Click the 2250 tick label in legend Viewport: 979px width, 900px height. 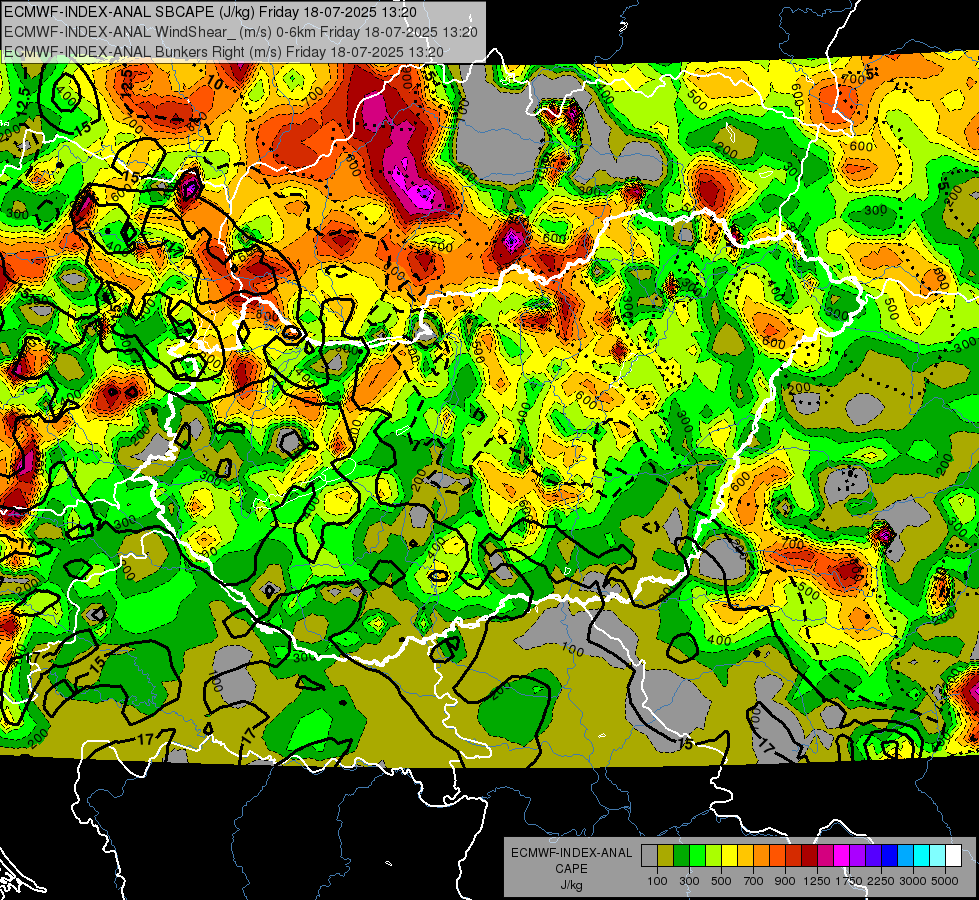(881, 881)
